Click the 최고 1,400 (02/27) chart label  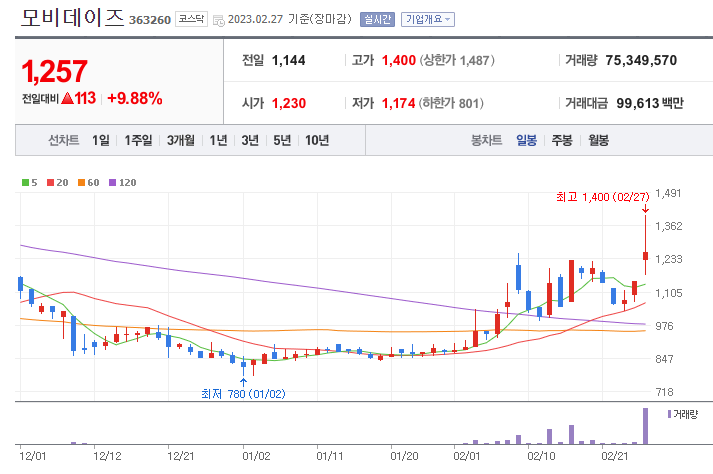[603, 197]
